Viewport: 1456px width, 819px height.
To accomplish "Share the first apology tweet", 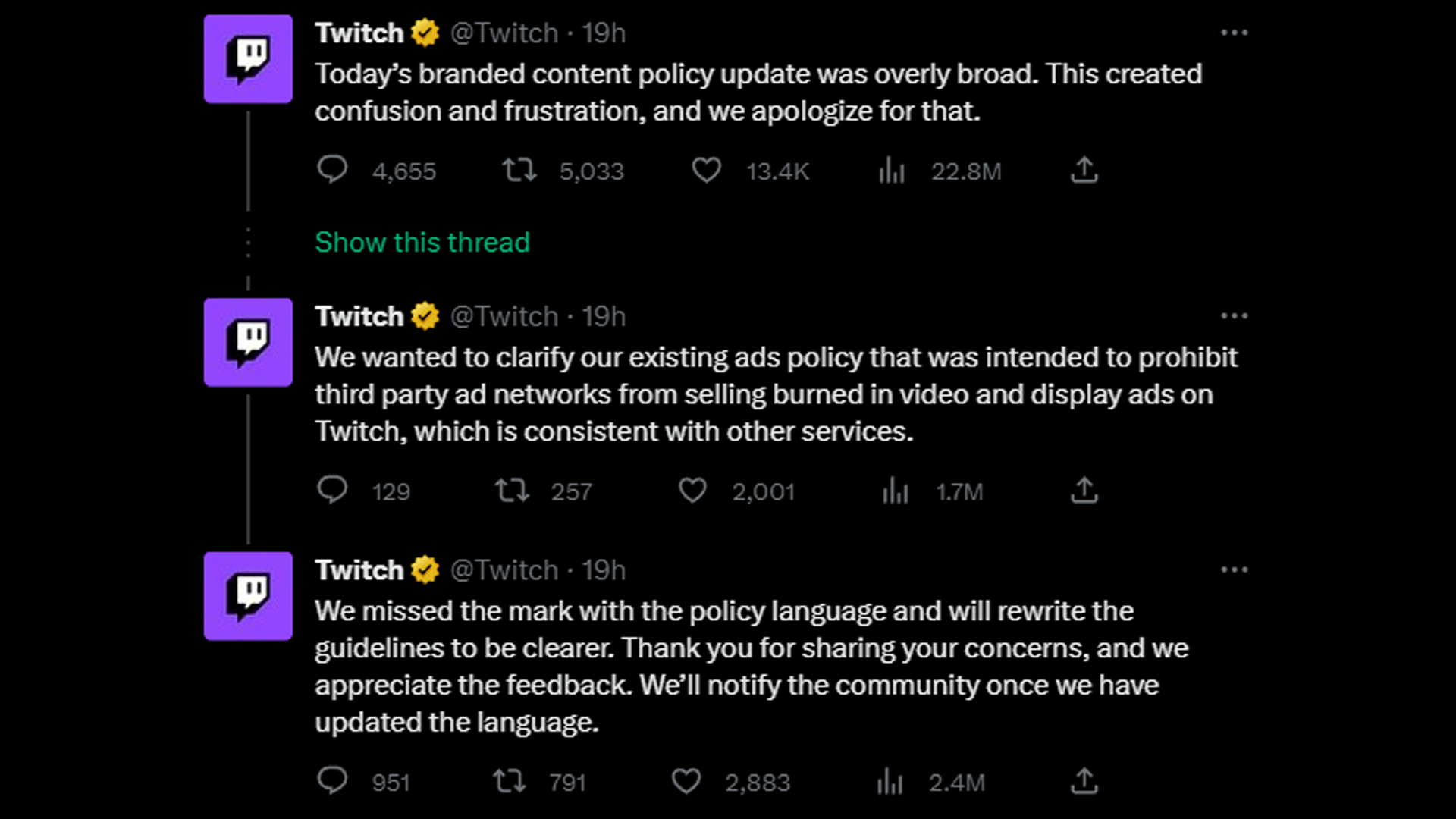I will [x=1084, y=170].
